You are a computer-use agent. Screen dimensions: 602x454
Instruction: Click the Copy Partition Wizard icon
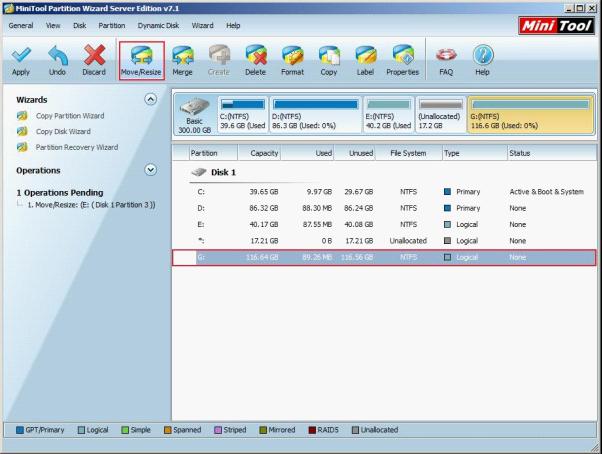22,116
